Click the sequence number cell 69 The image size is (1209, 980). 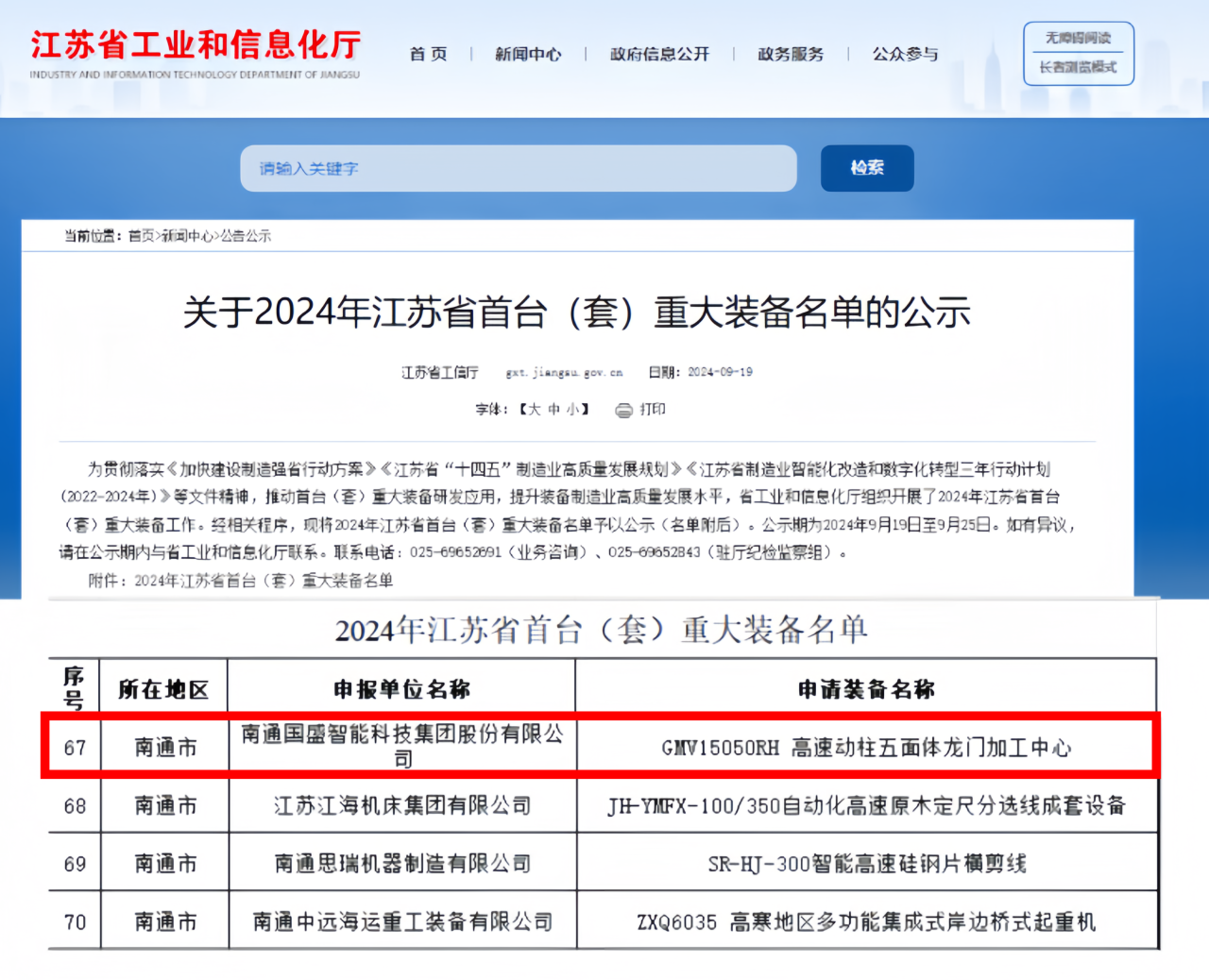tap(75, 864)
